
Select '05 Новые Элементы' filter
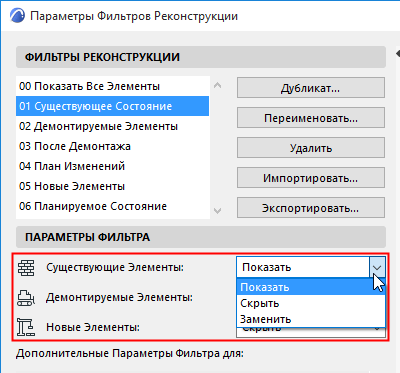coord(113,186)
